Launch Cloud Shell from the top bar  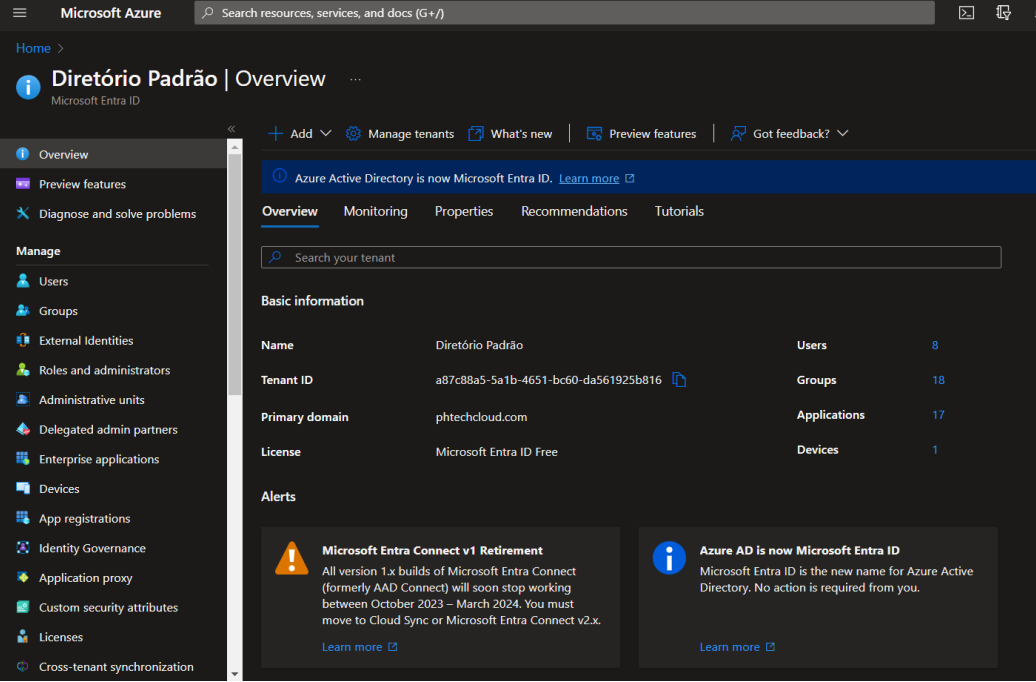click(966, 13)
